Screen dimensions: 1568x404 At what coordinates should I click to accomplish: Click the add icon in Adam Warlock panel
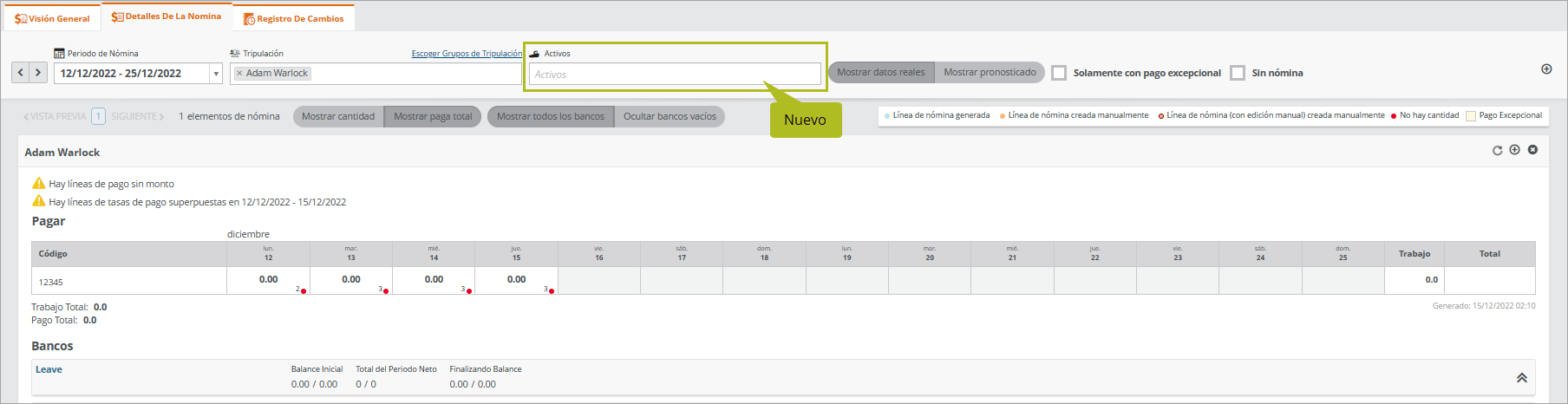[x=1514, y=150]
